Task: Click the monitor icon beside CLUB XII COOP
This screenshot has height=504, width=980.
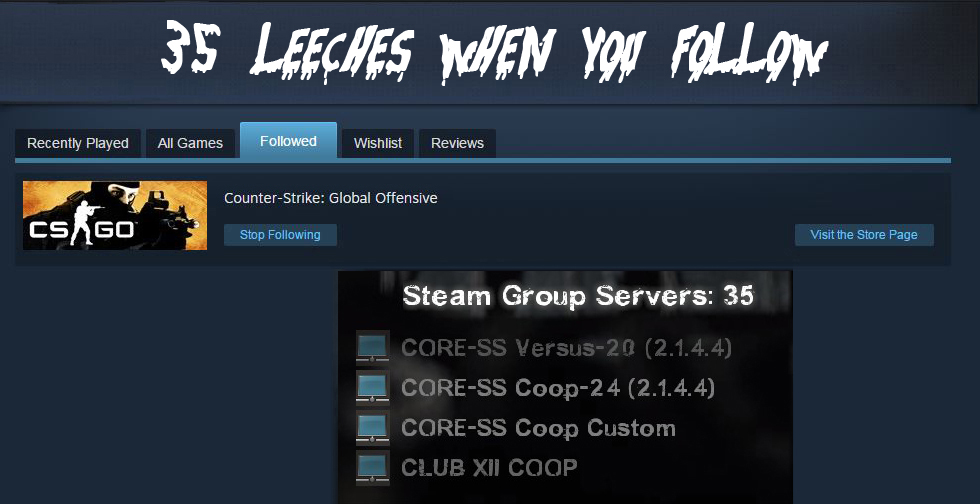Action: (373, 468)
